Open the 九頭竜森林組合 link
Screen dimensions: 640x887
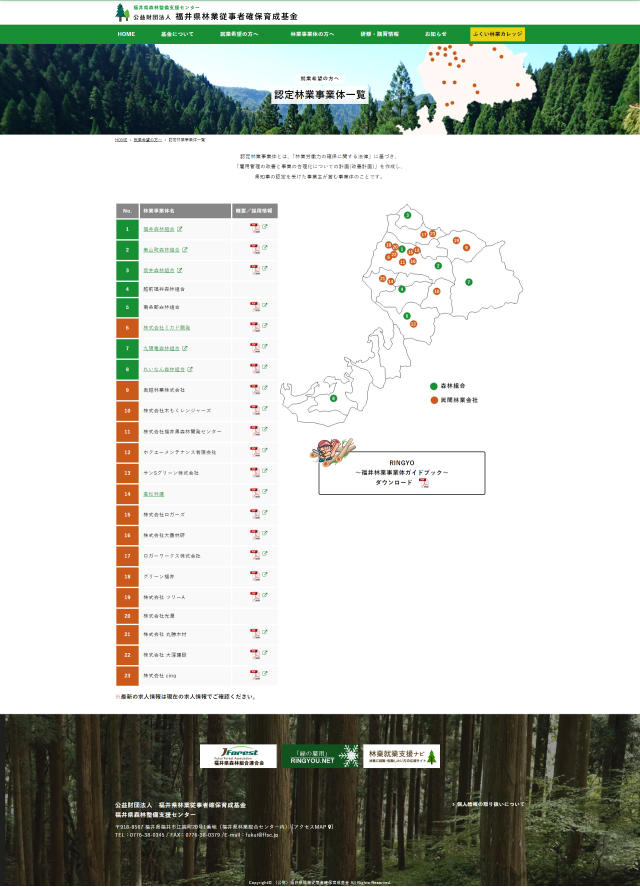point(160,348)
